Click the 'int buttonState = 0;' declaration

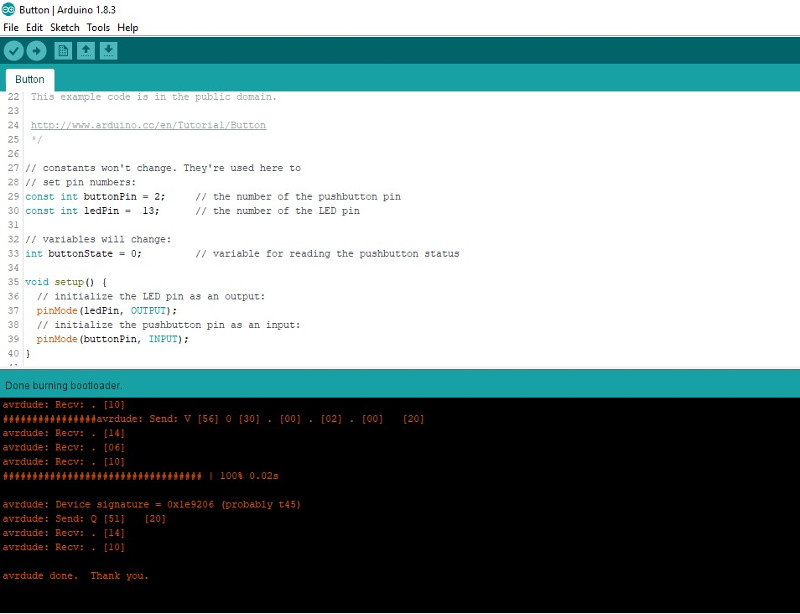[x=83, y=254]
